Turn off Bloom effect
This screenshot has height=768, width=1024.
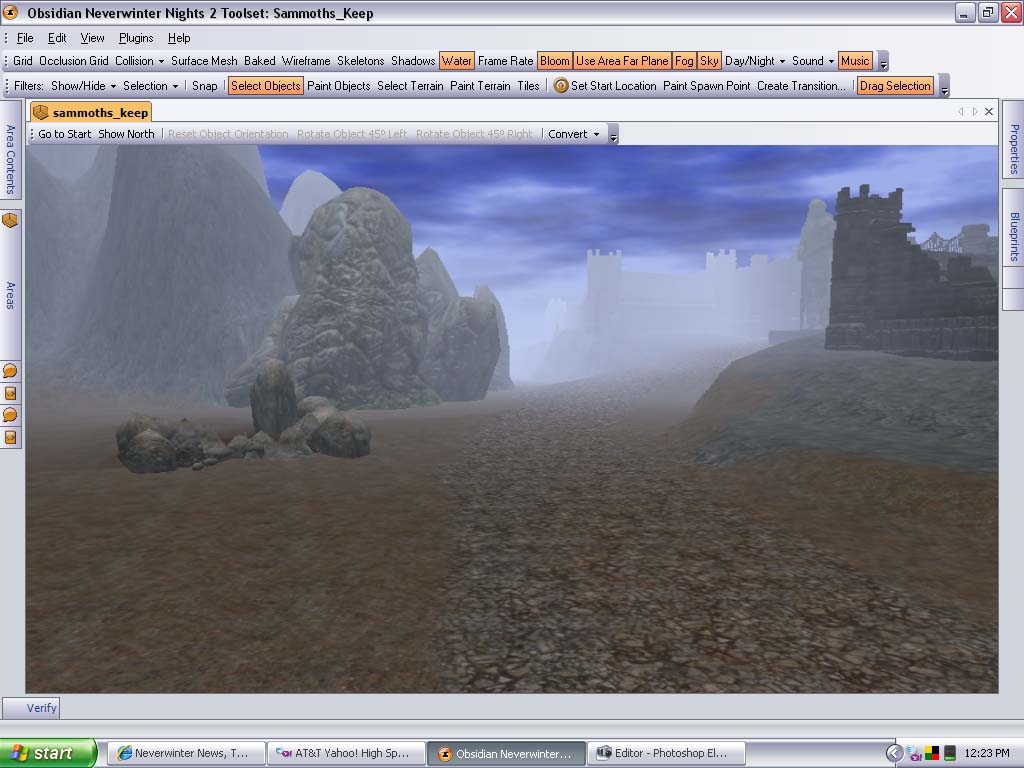pos(554,61)
